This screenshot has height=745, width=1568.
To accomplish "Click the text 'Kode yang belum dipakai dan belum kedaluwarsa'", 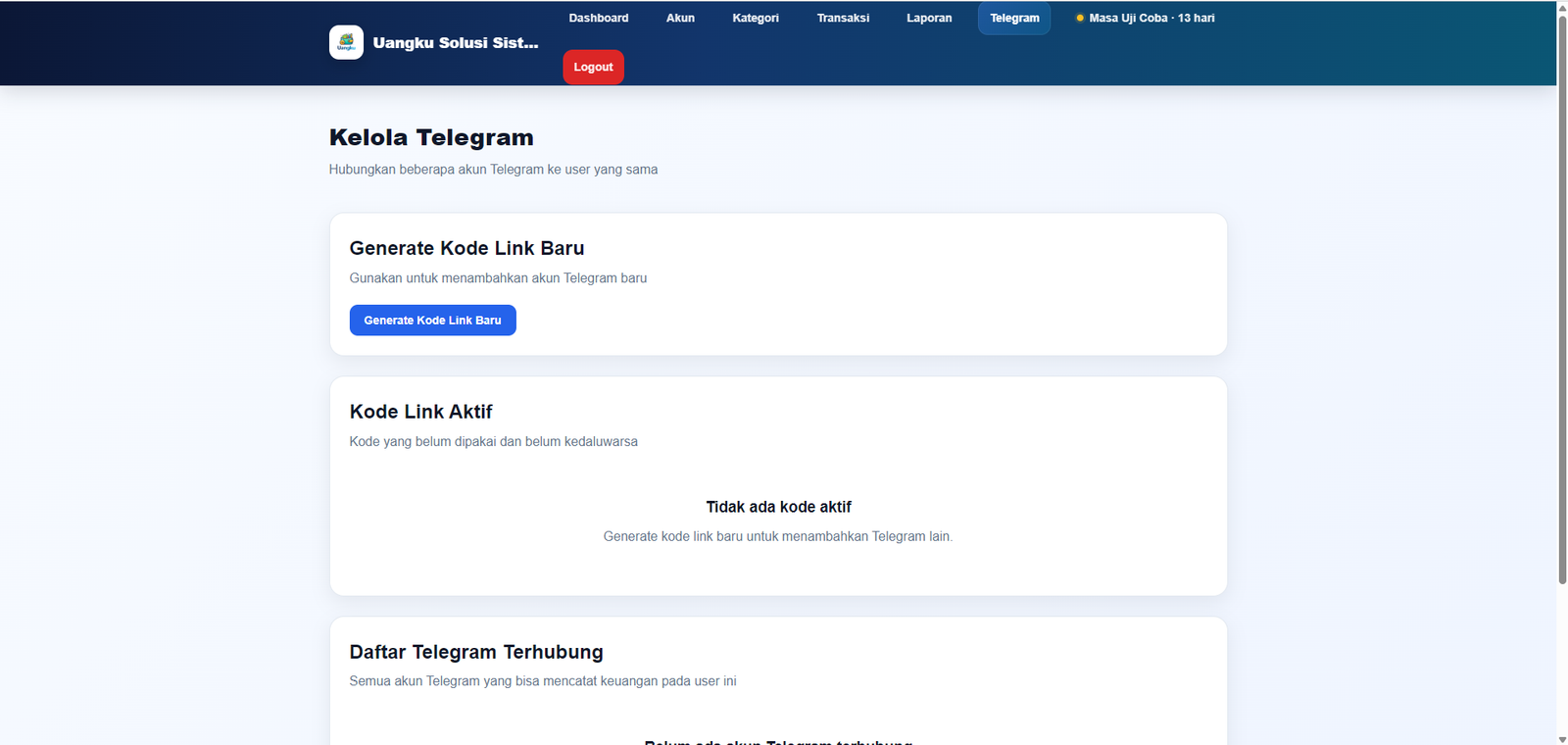I will coord(493,442).
